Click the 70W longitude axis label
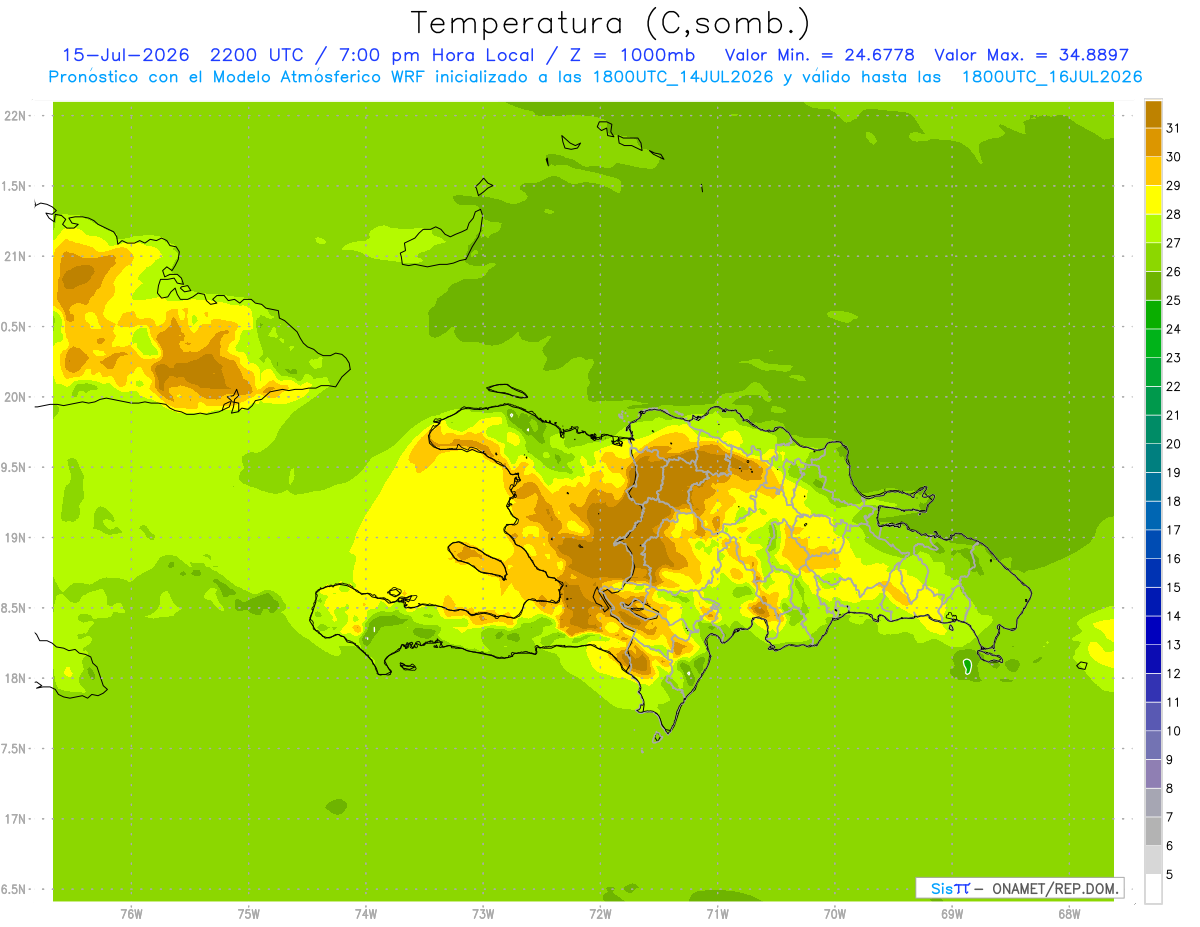1200x927 pixels. pos(835,914)
